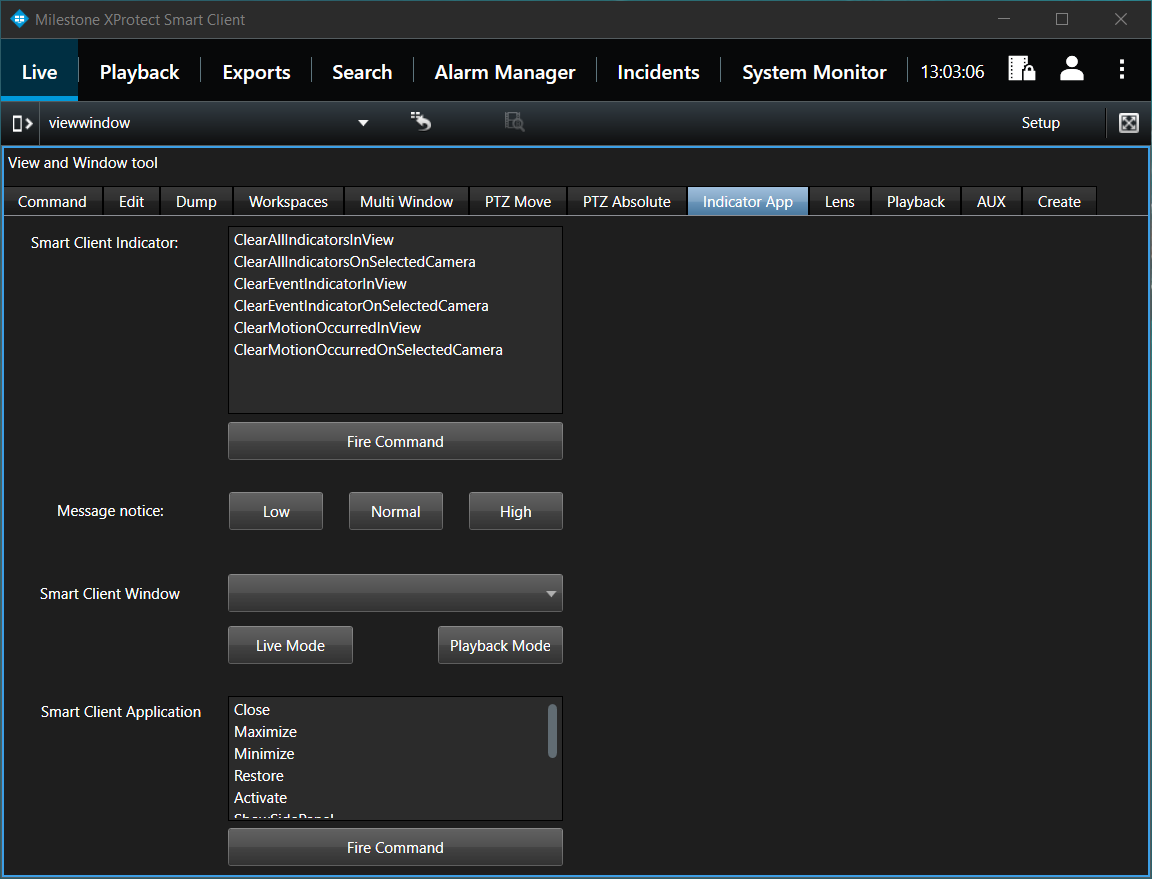Toggle the side pane collapse icon
The image size is (1152, 879).
click(x=22, y=123)
